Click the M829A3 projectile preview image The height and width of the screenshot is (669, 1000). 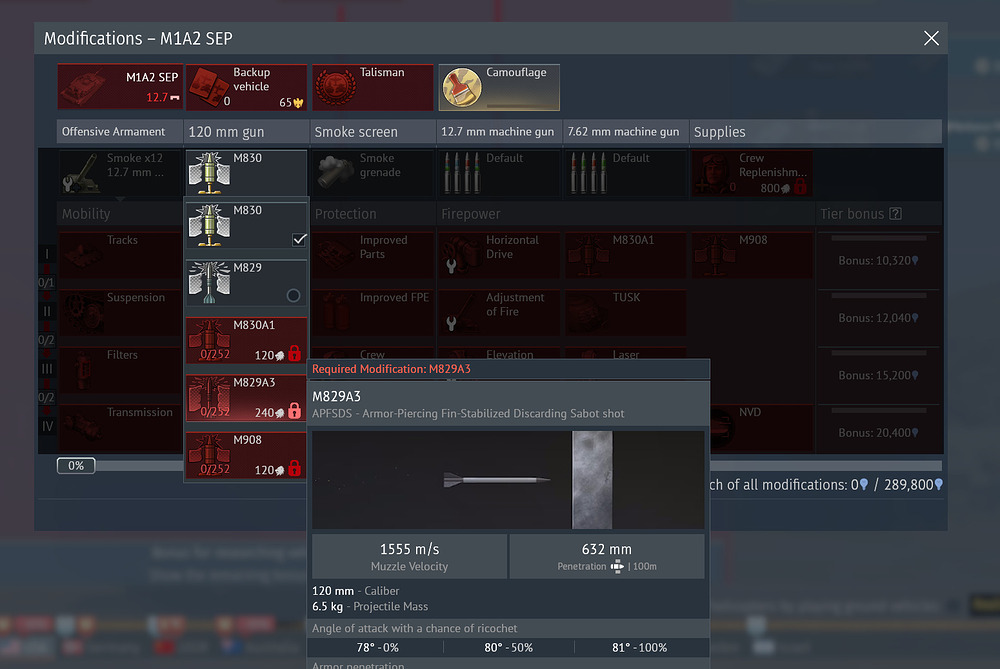508,480
